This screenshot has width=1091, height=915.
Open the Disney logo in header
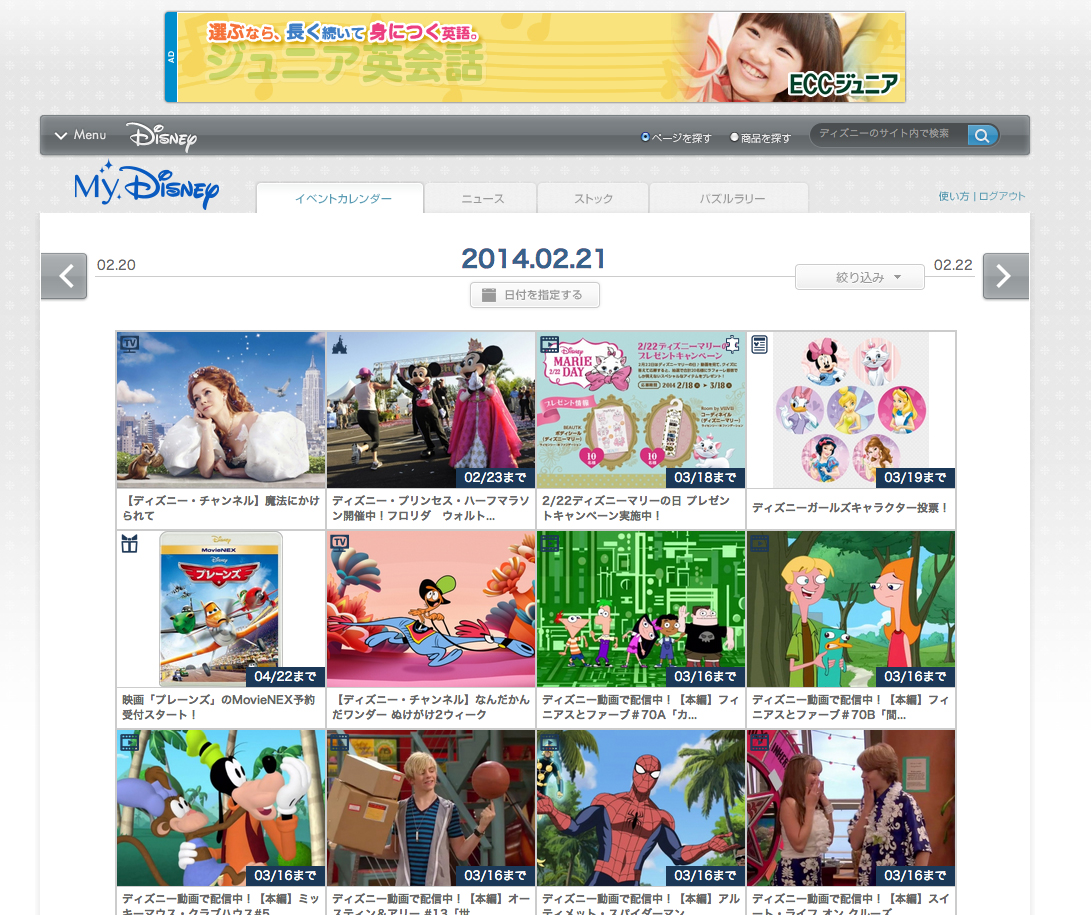tap(162, 136)
